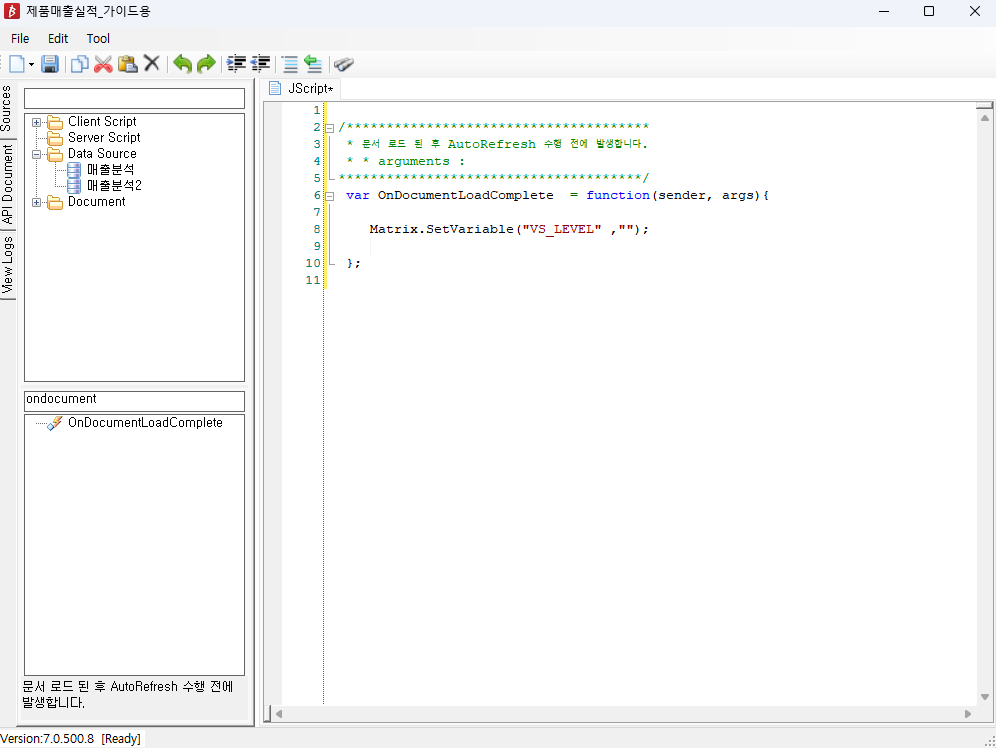
Task: Expand the Document tree node
Action: coord(37,203)
